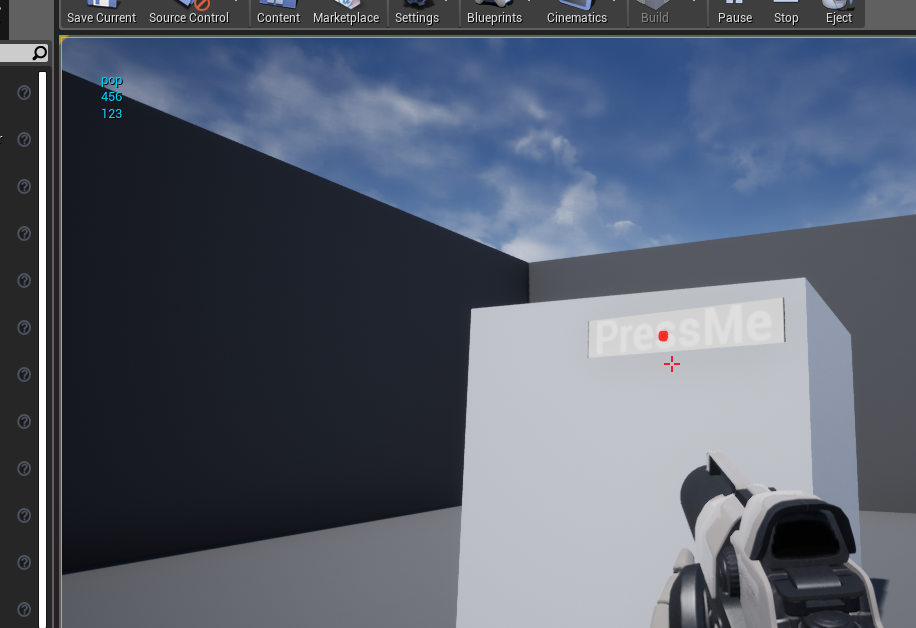Click the Build toolbar item
The image size is (916, 628).
point(654,10)
